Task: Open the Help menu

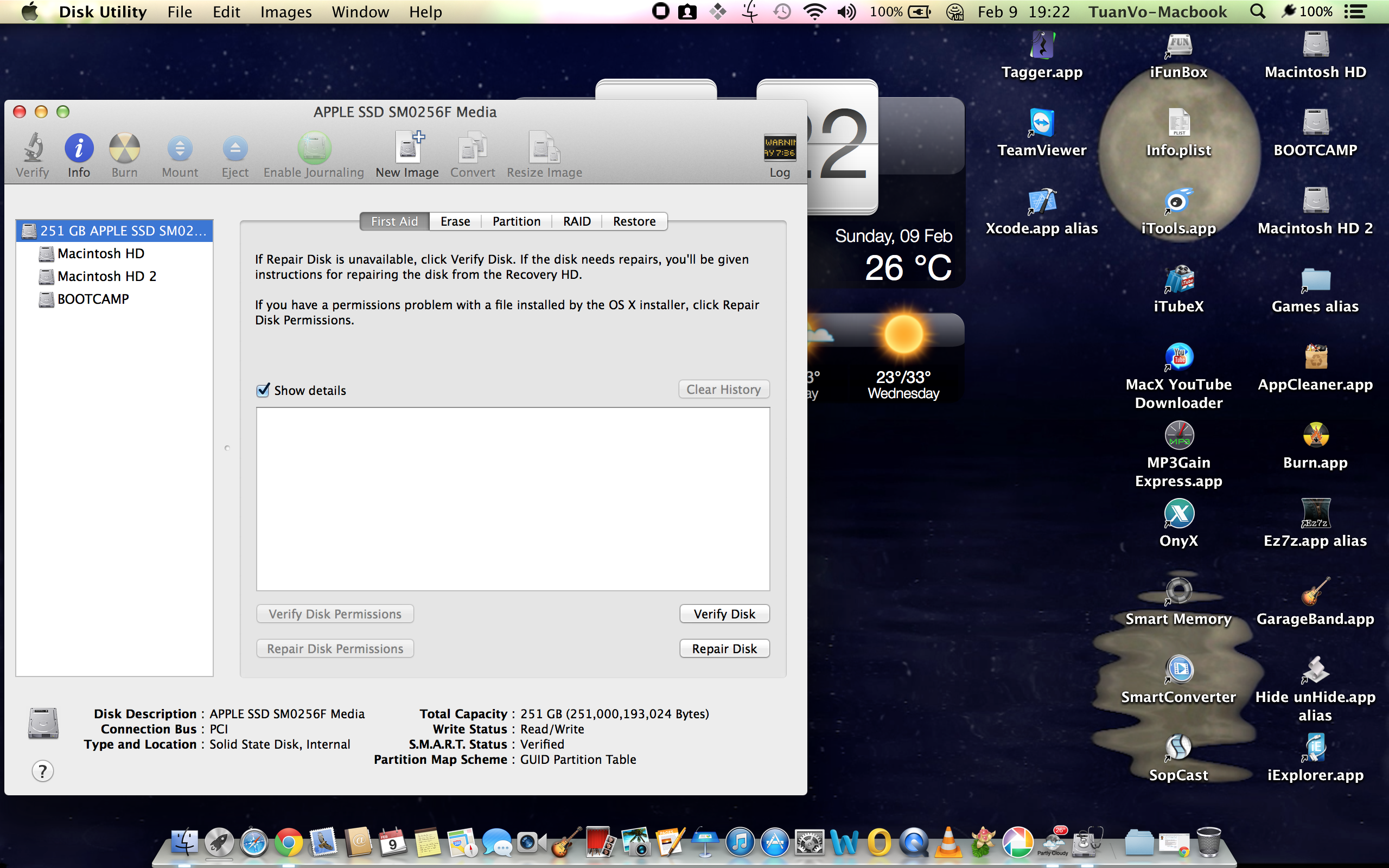Action: (425, 11)
